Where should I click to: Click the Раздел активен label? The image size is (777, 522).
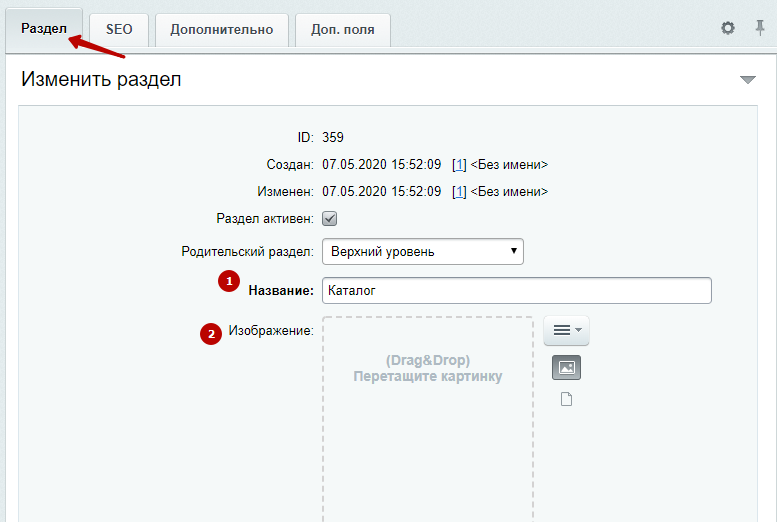265,219
